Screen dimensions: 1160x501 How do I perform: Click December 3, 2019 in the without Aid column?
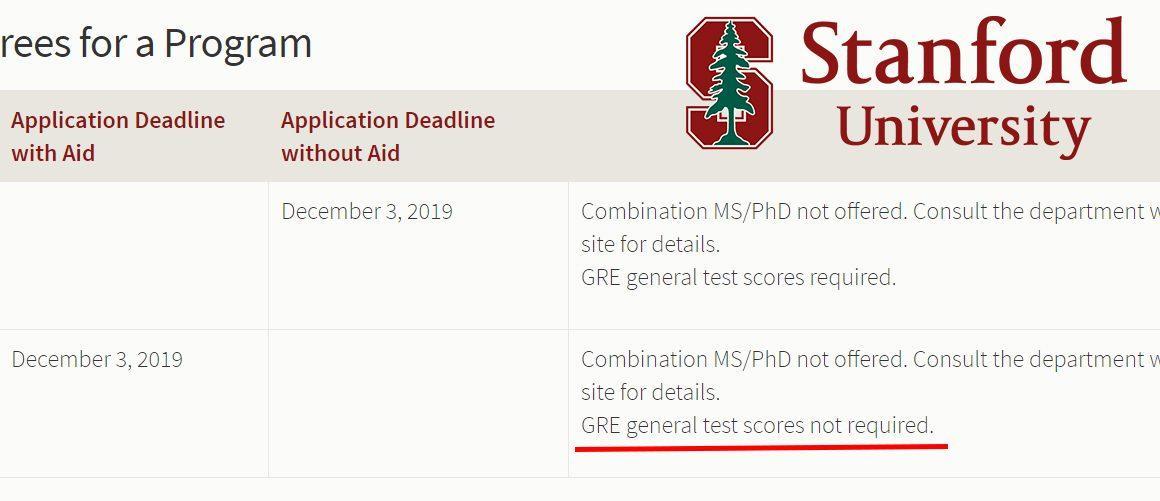[367, 212]
